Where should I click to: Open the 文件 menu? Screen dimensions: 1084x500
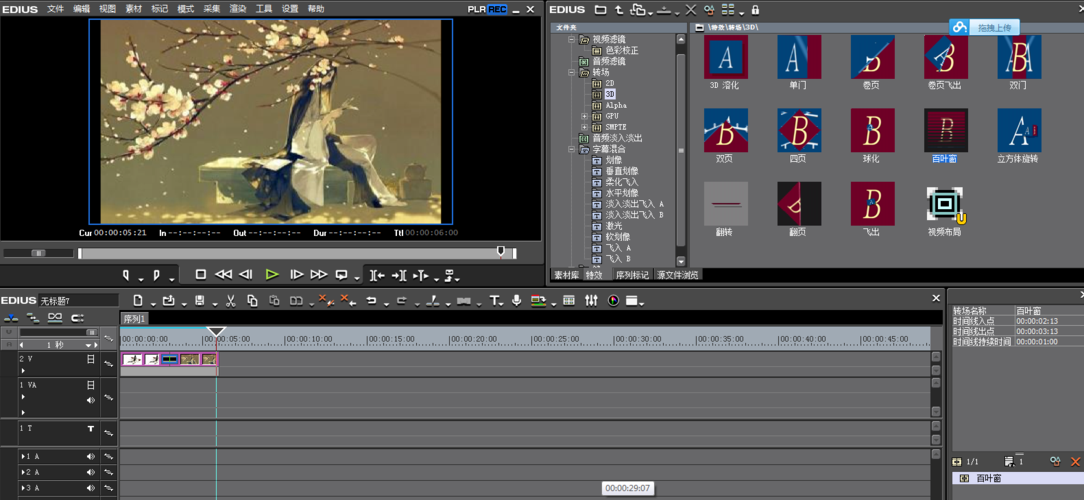(x=55, y=9)
